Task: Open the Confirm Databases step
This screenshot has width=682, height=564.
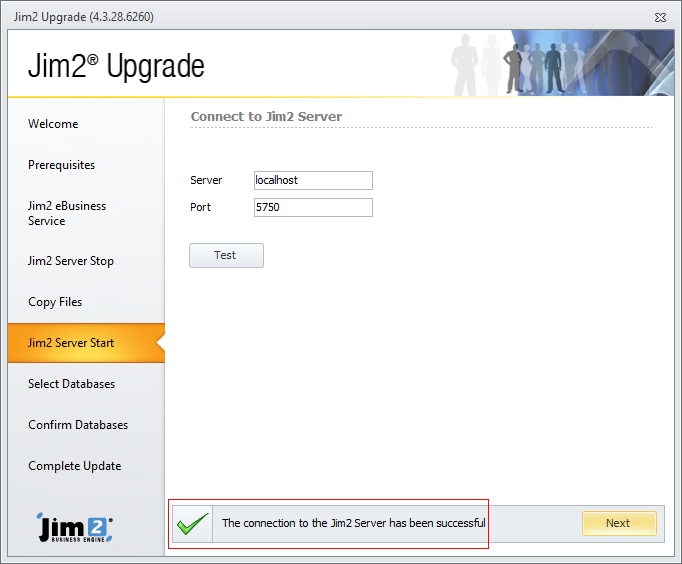Action: (78, 425)
